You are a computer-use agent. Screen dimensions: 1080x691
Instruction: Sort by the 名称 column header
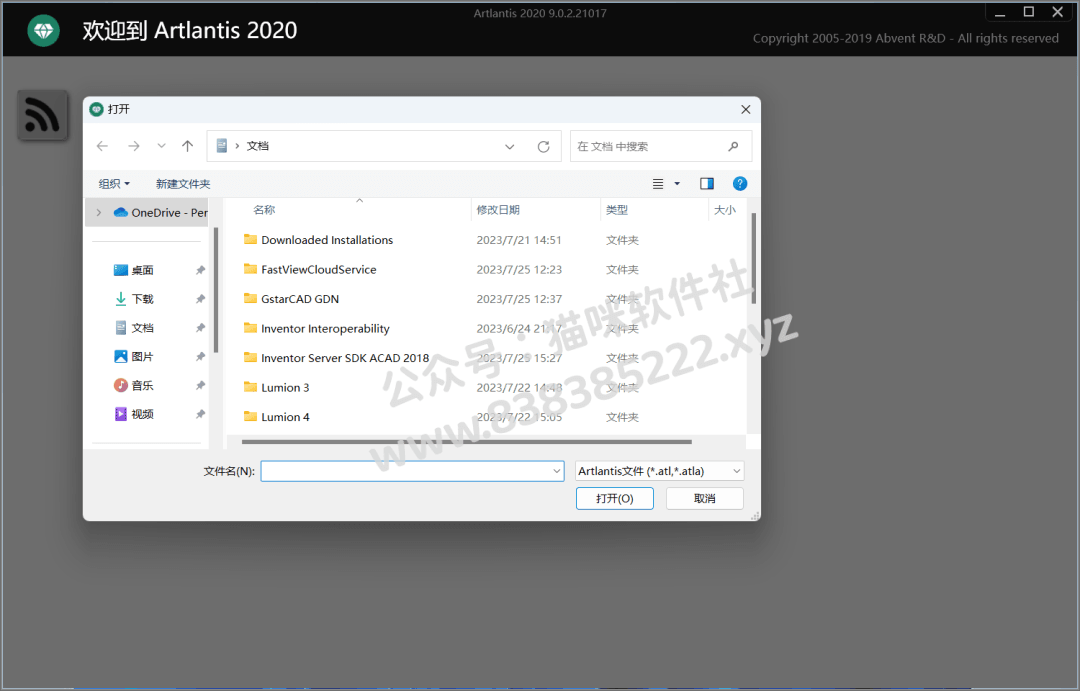tap(264, 210)
